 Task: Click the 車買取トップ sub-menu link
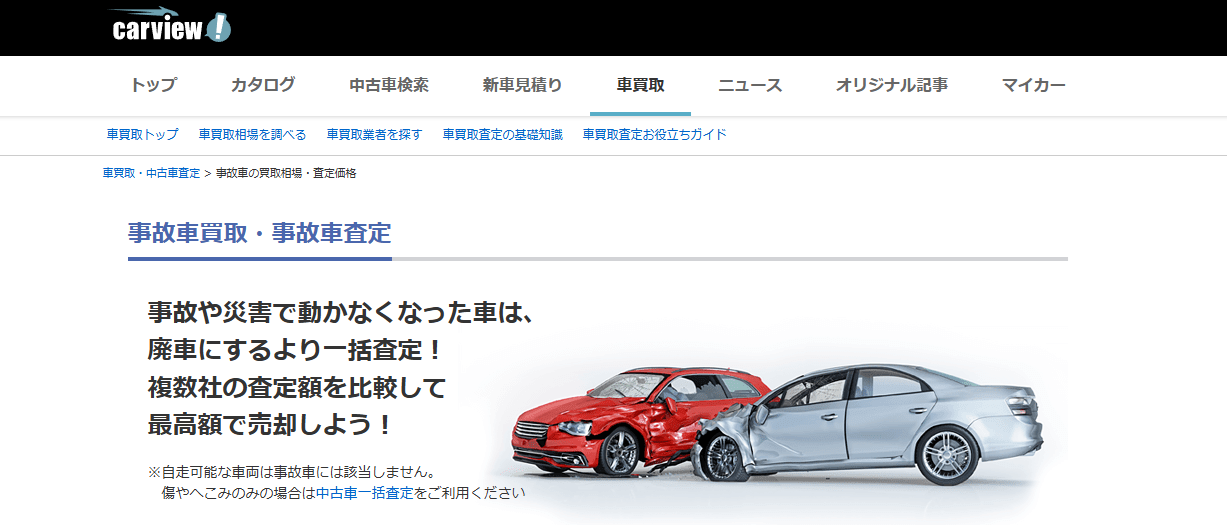coord(142,134)
